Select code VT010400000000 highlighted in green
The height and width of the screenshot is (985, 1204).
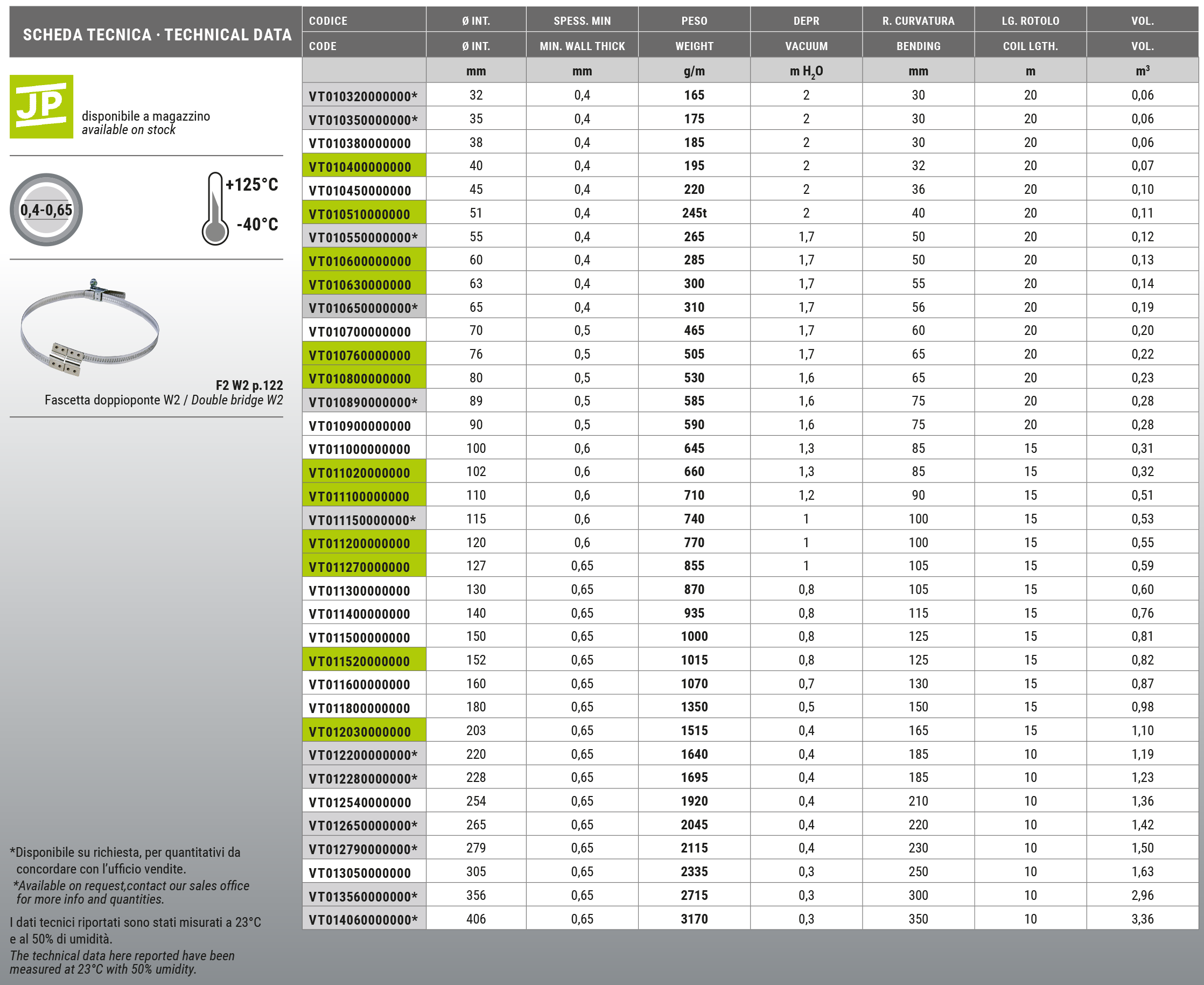[x=360, y=167]
